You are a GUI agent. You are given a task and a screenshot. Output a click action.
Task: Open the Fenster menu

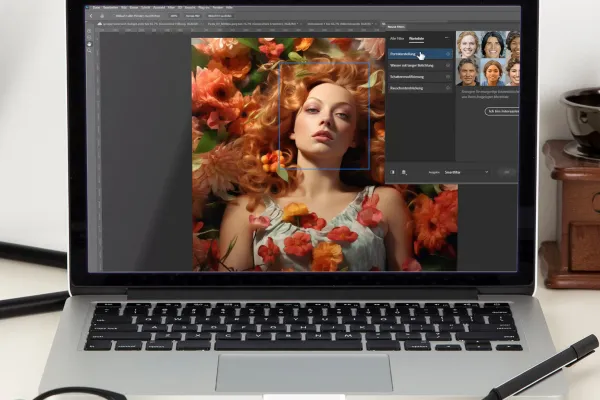218,7
